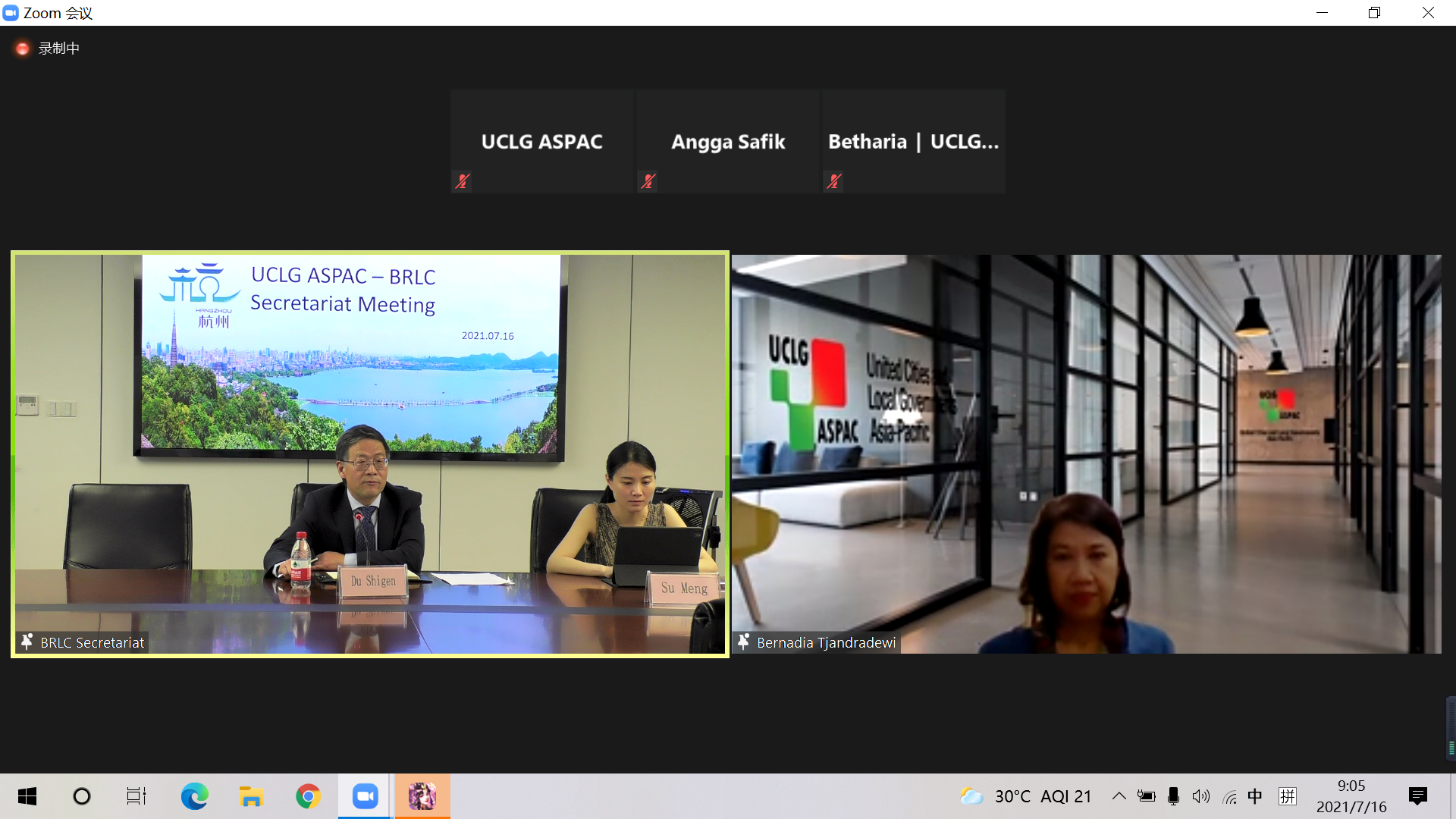The width and height of the screenshot is (1456, 819).
Task: Launch Microsoft Edge from the taskbar
Action: coord(194,796)
